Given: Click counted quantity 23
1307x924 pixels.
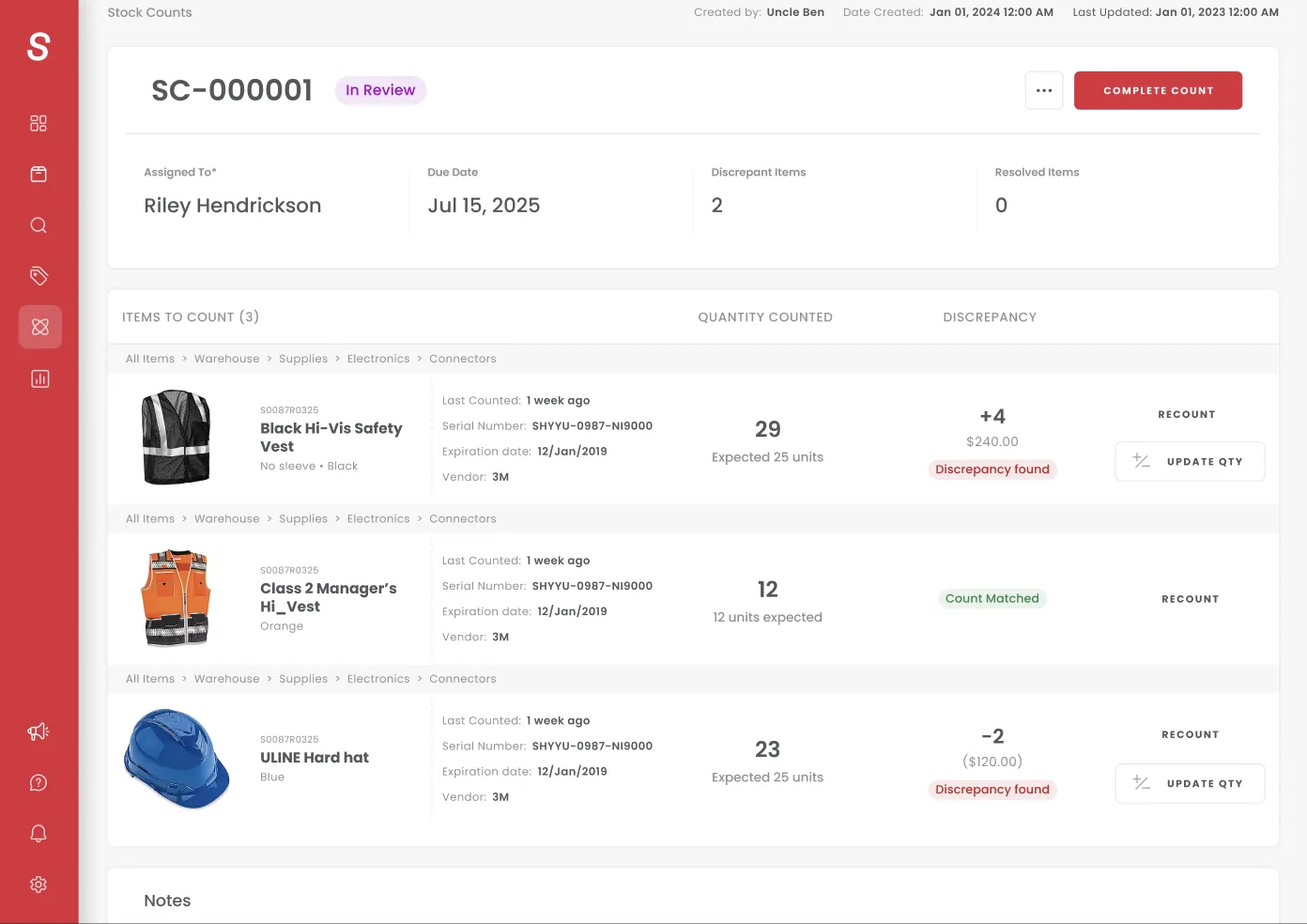Looking at the screenshot, I should point(768,749).
